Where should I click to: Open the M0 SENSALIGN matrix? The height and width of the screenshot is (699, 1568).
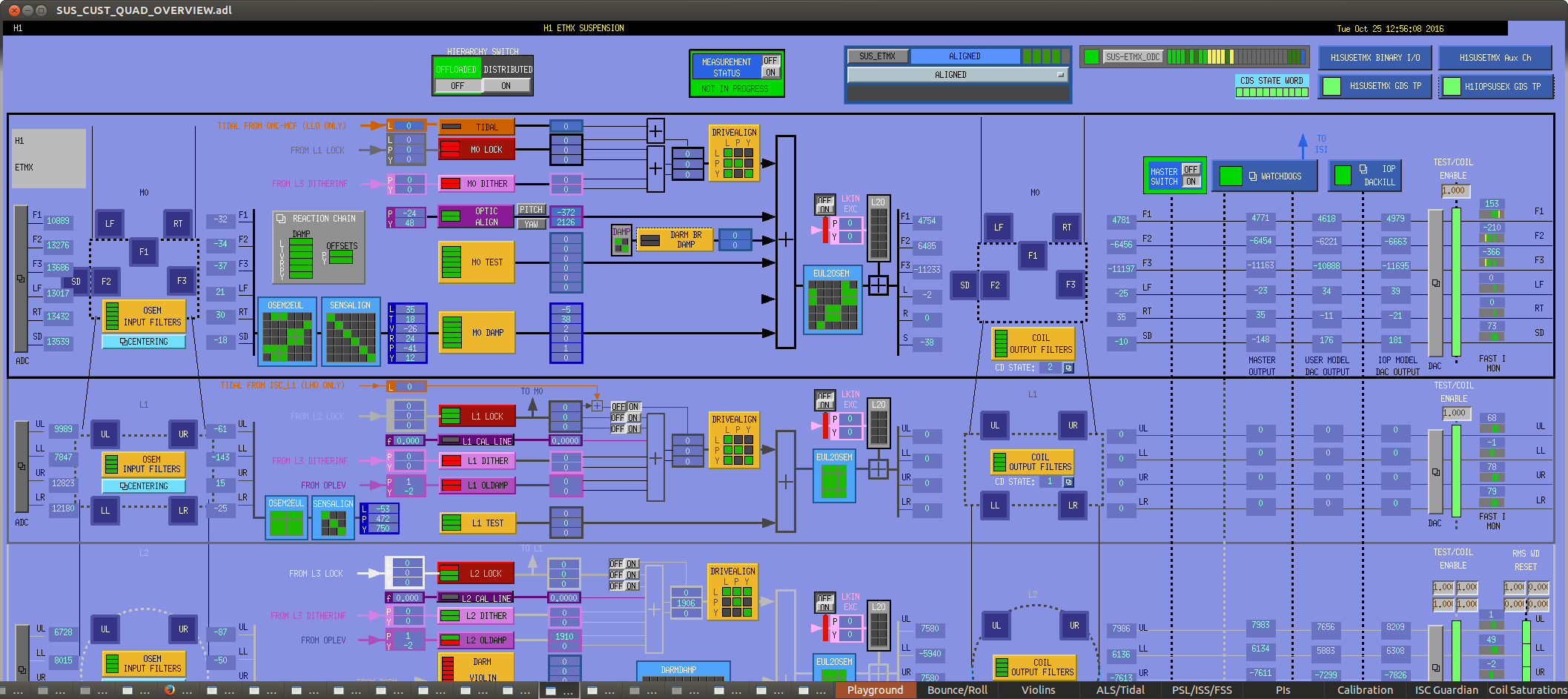[351, 331]
